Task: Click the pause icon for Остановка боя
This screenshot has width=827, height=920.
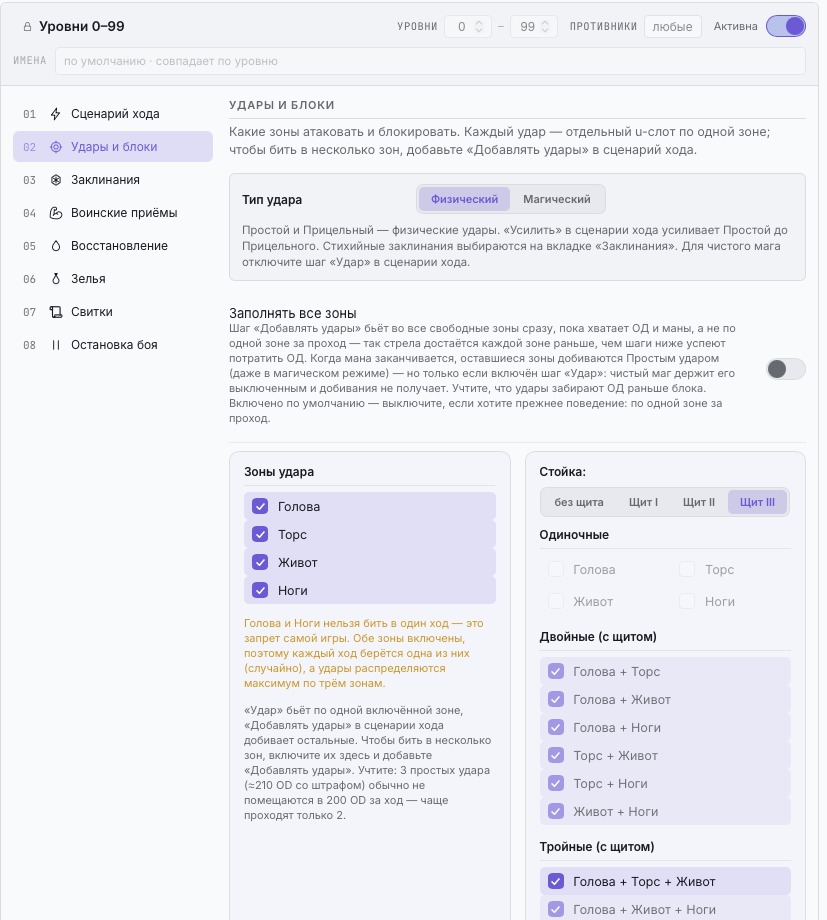Action: [56, 345]
